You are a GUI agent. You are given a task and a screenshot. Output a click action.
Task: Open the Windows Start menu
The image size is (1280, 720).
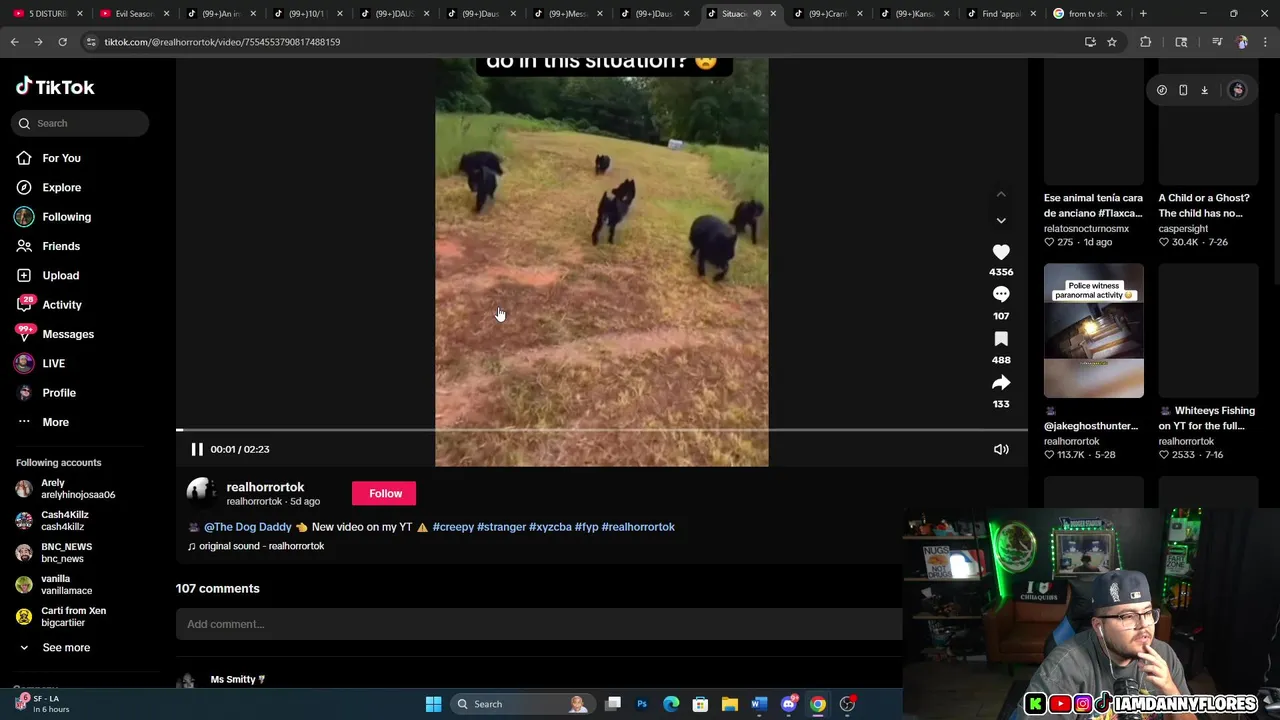tap(433, 704)
